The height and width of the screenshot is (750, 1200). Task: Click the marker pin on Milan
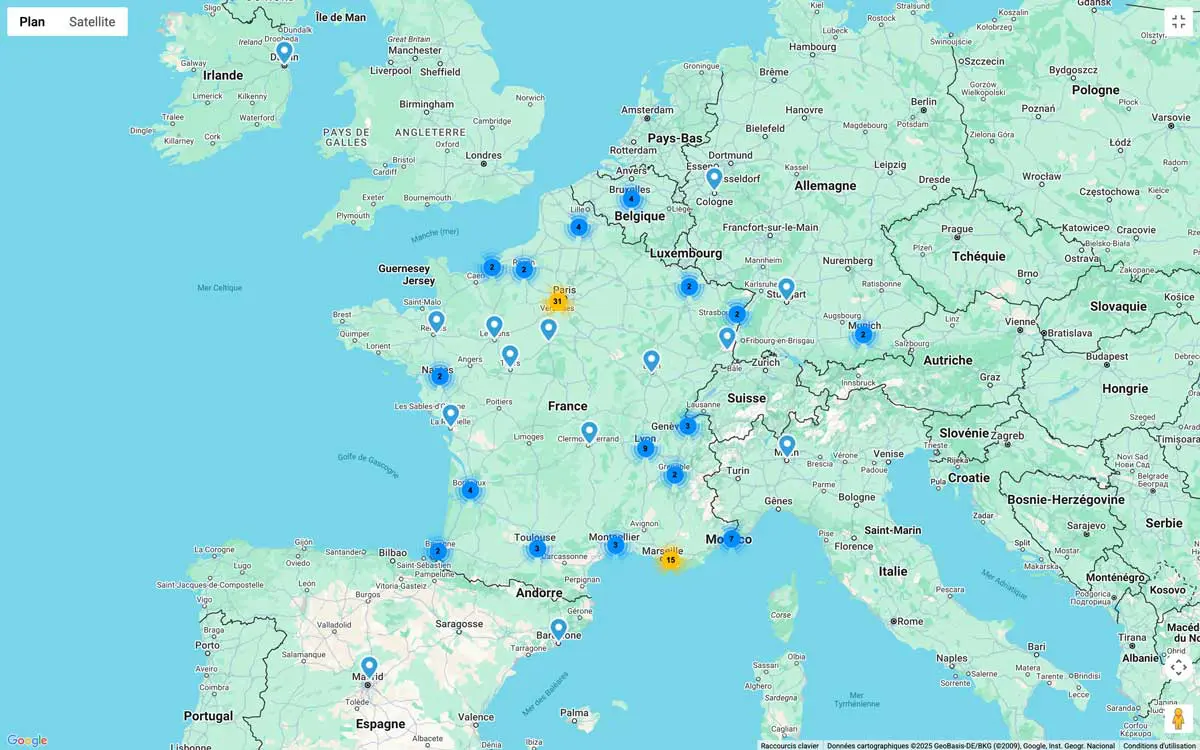coord(787,444)
